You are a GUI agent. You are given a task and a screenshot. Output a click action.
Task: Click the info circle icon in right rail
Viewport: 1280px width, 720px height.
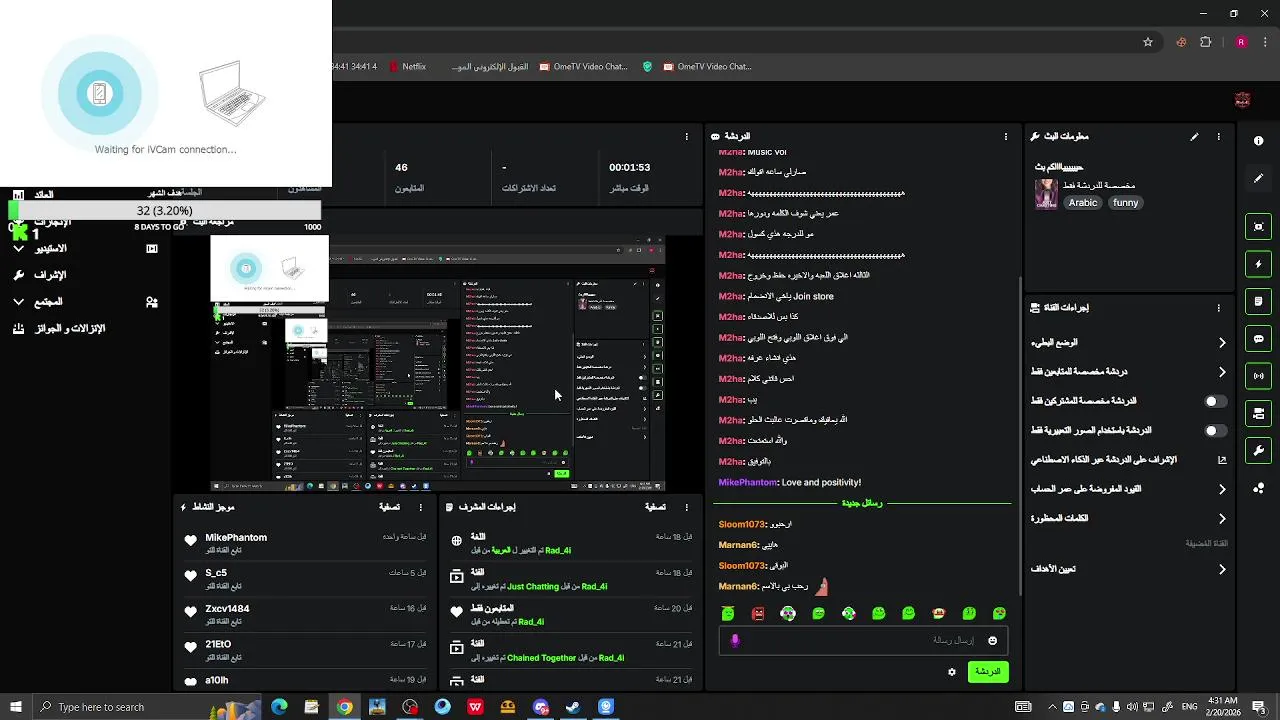tap(1258, 141)
